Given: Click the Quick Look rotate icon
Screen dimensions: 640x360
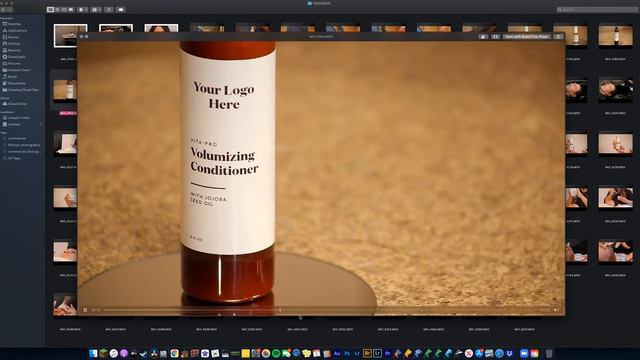Looking at the screenshot, I should click(x=483, y=36).
